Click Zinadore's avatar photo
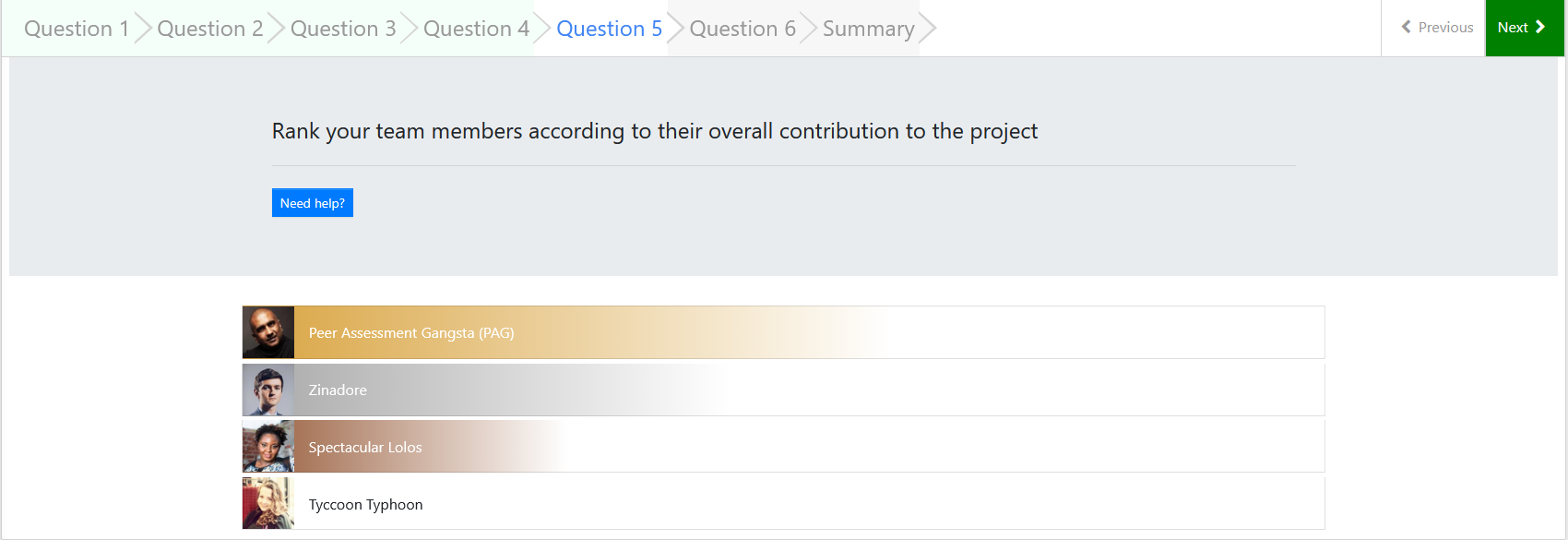 [x=268, y=390]
